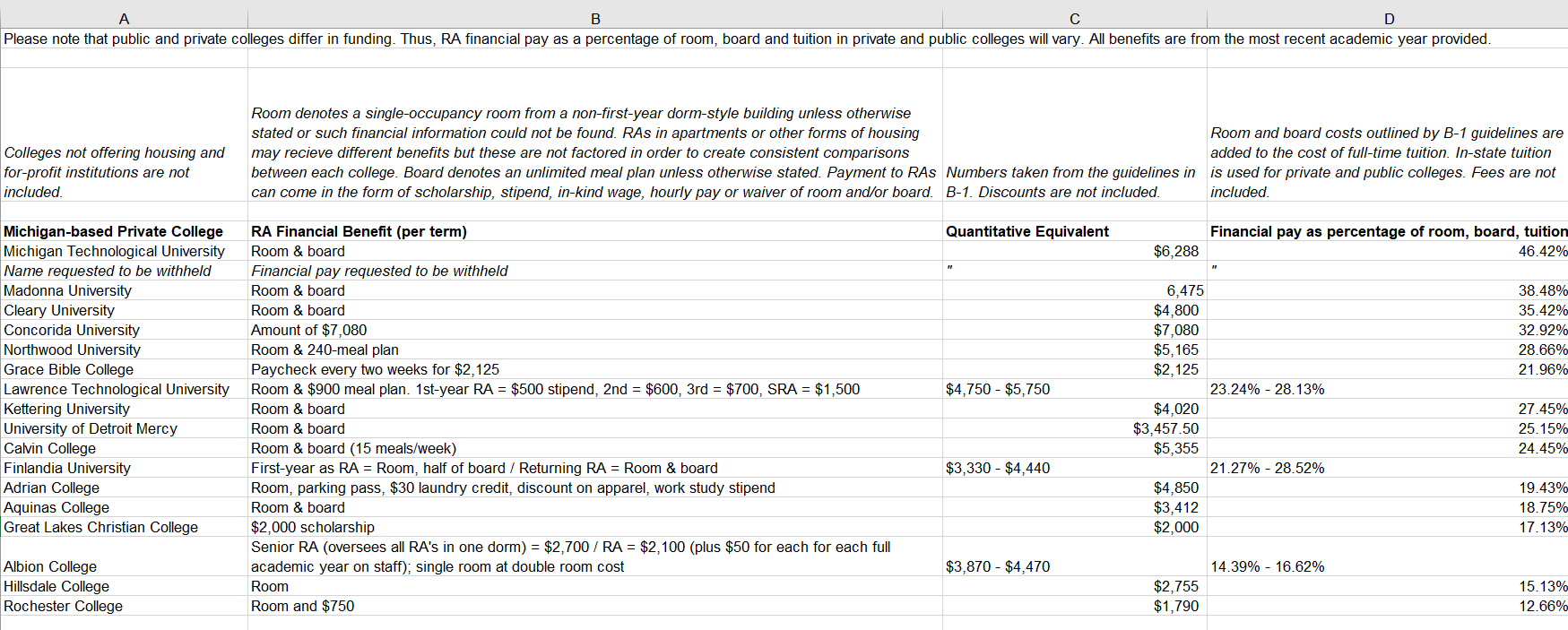Click the 'Room and $750' cell
Viewport: 1568px width, 630px height.
(x=595, y=606)
